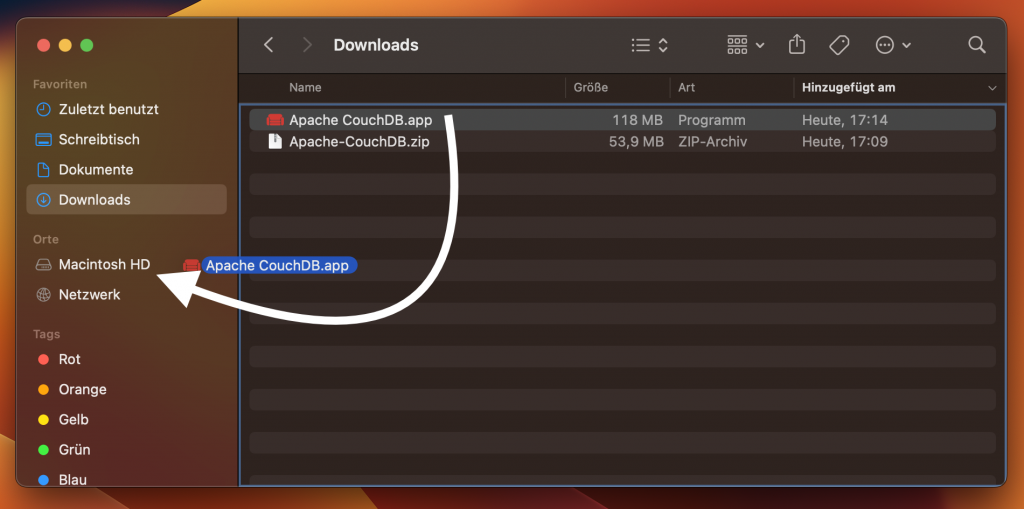Click the tag icon to edit tags
The height and width of the screenshot is (509, 1024).
click(x=839, y=45)
